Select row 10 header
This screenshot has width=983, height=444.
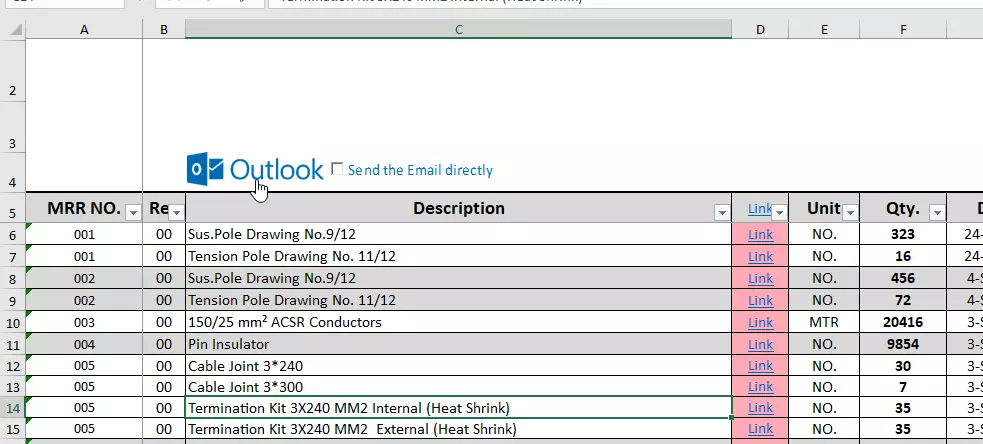(13, 322)
